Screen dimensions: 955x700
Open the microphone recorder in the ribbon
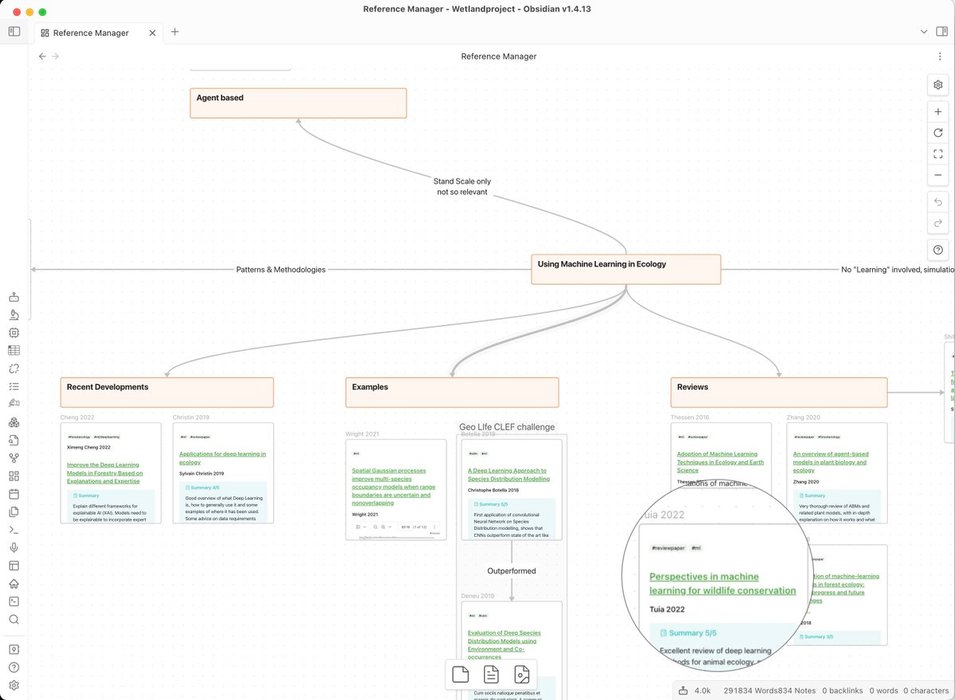pyautogui.click(x=14, y=547)
